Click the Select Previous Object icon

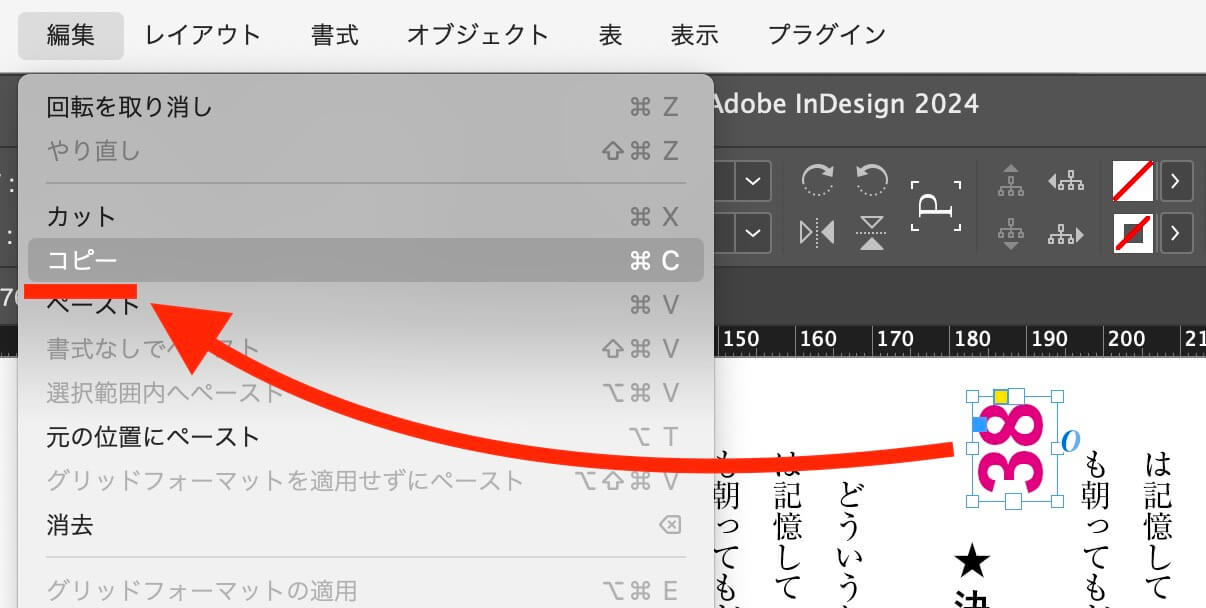coord(1066,181)
